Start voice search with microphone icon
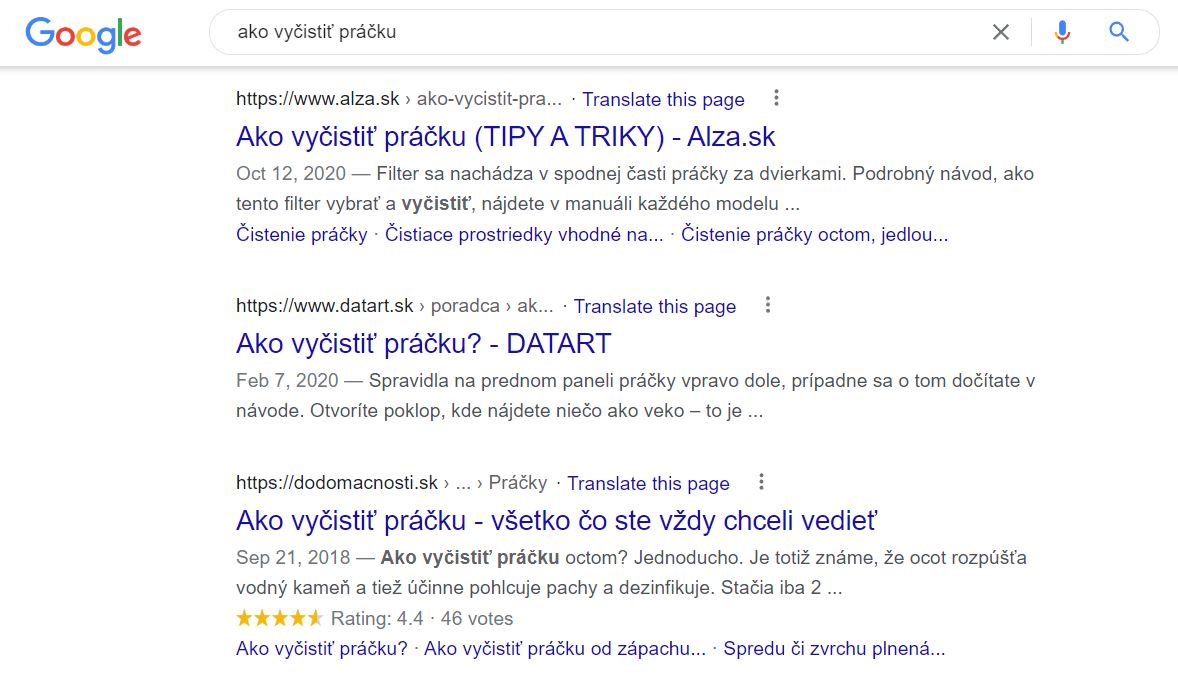 point(1062,32)
